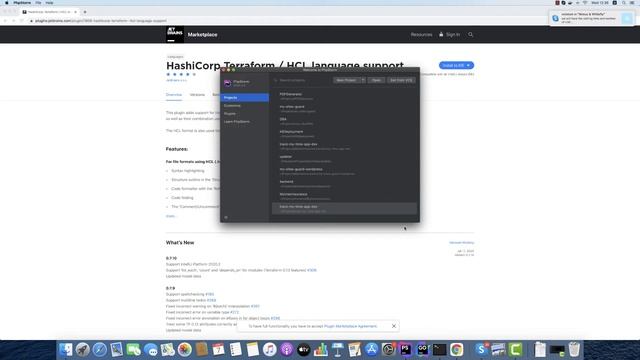Click Open button in welcome window
This screenshot has width=640, height=360.
pyautogui.click(x=376, y=80)
